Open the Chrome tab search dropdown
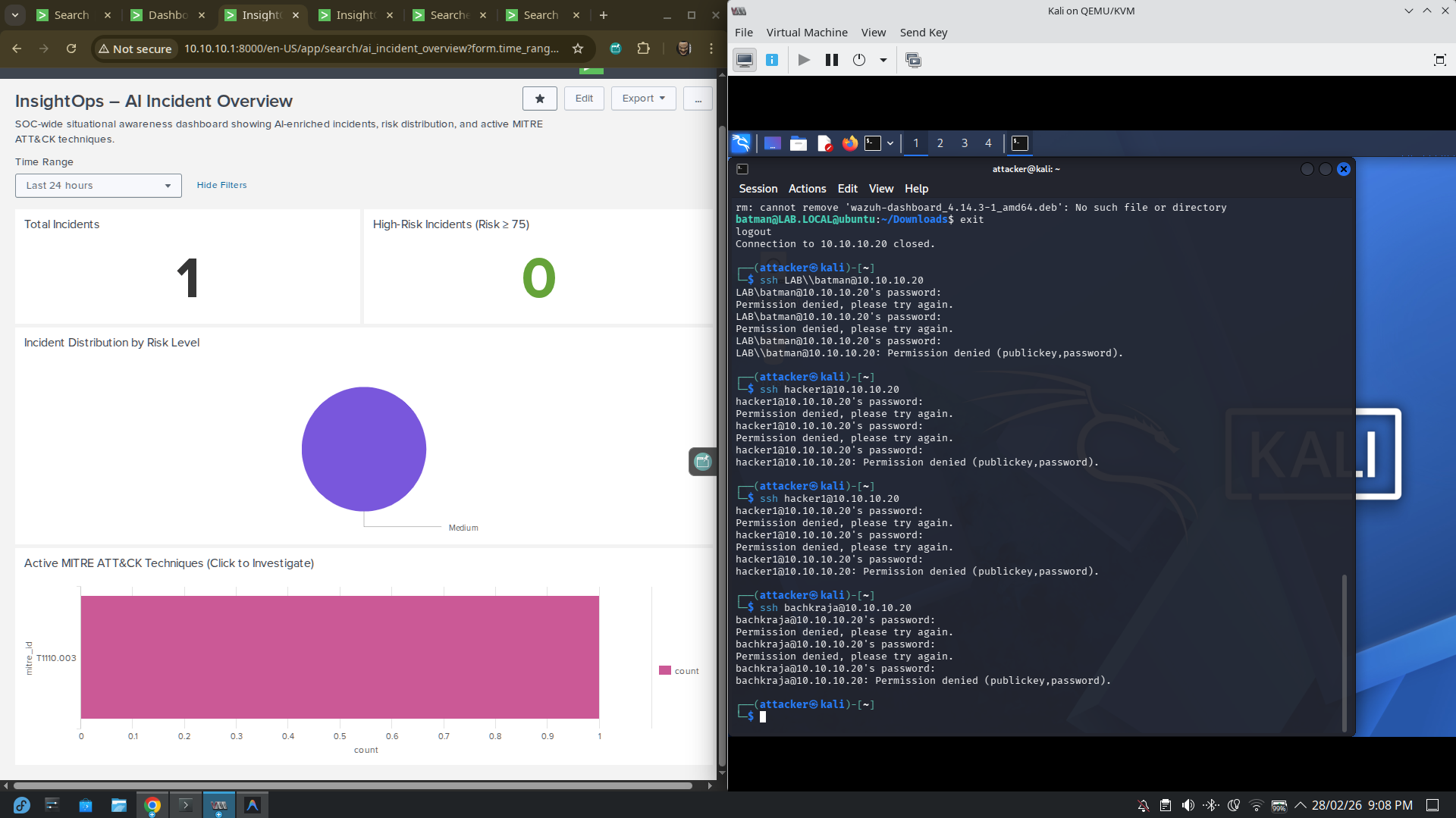The image size is (1456, 818). click(15, 15)
